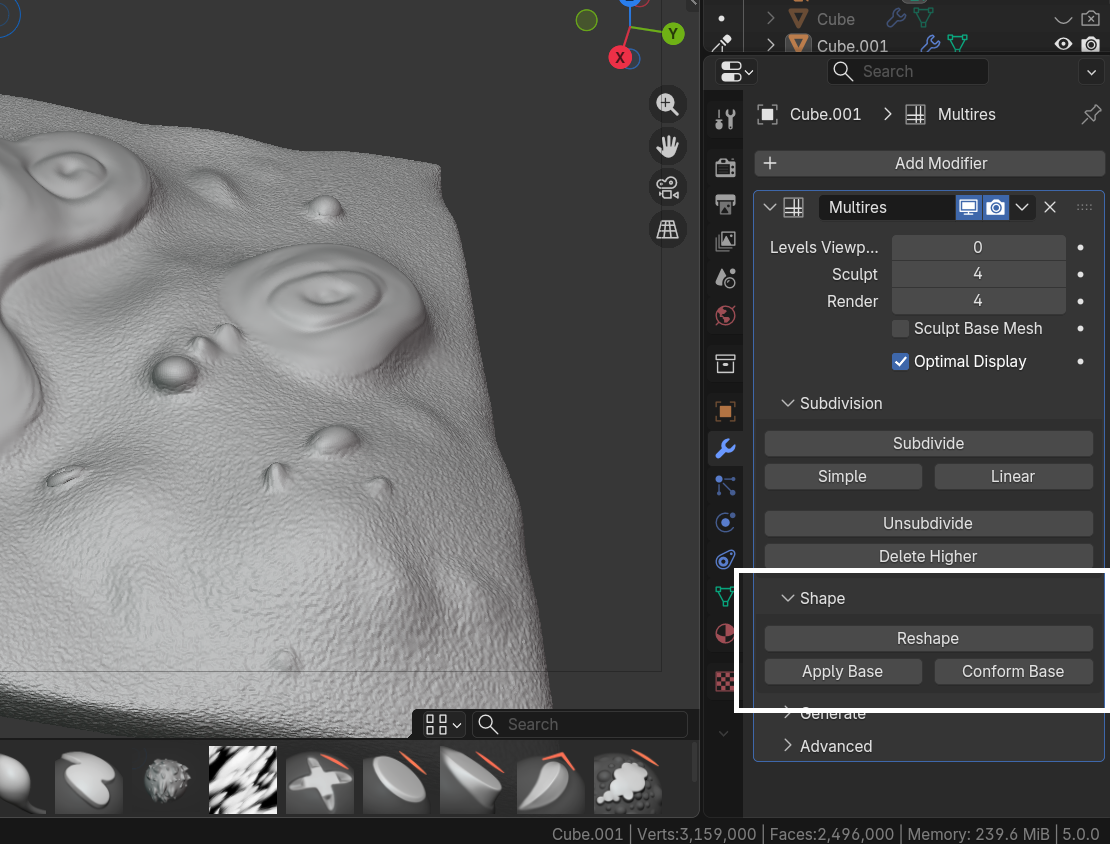Screen dimensions: 1110x844
Task: Open the Output Properties printer tab
Action: [x=725, y=204]
